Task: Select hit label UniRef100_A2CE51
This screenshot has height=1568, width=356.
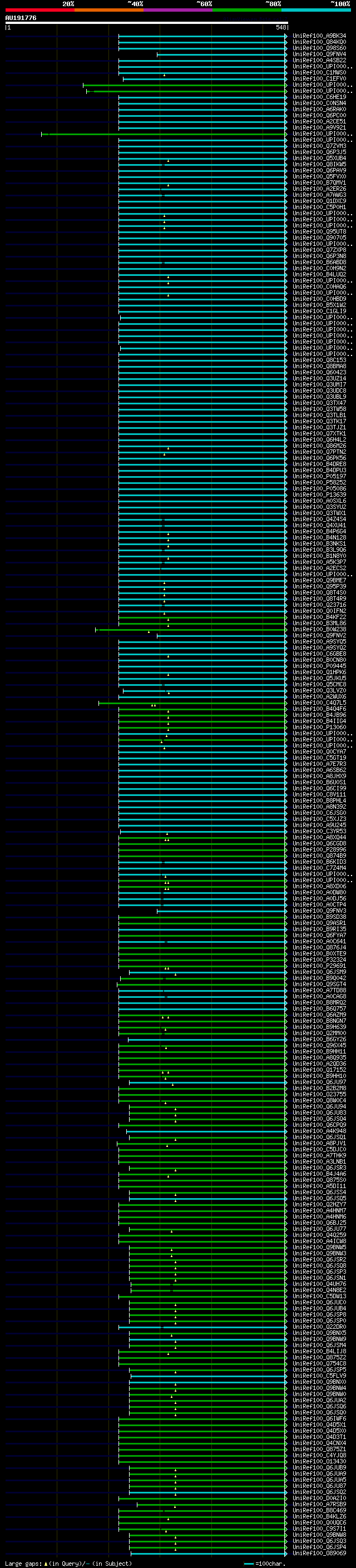Action: pyautogui.click(x=319, y=121)
